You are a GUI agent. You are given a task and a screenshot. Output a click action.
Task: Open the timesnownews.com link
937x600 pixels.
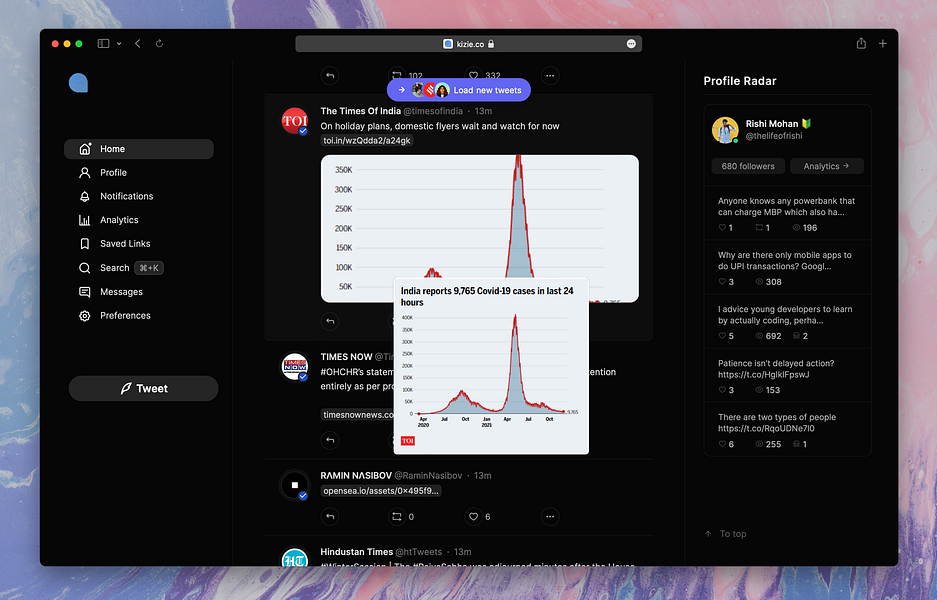357,415
